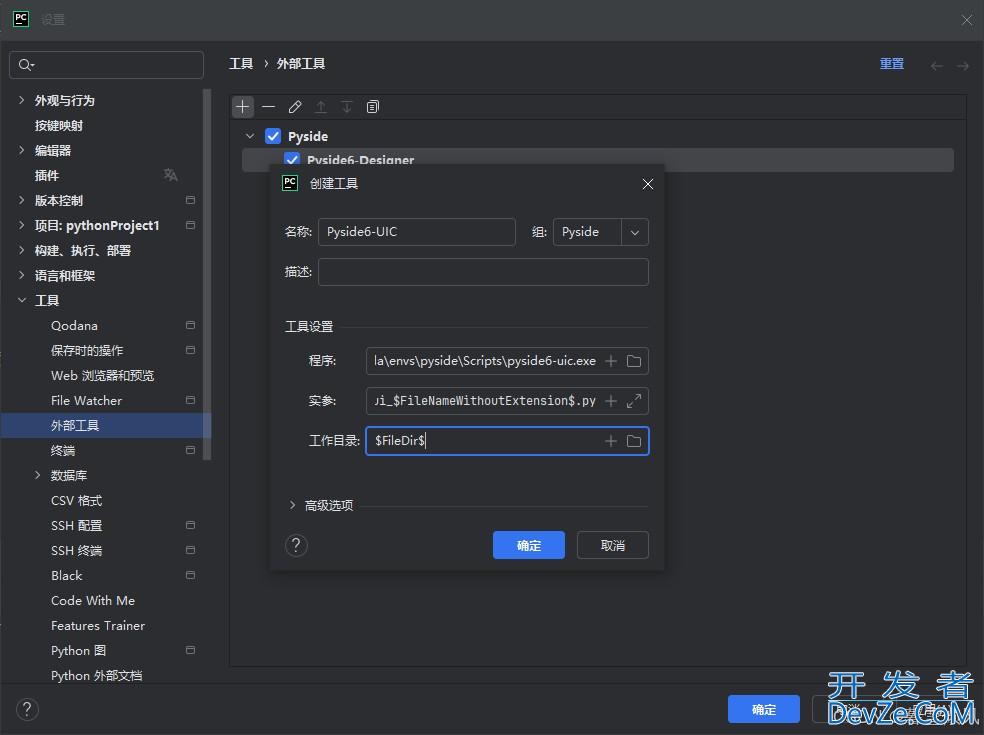Click project-level icon beside 版本控制
The width and height of the screenshot is (984, 735).
190,200
